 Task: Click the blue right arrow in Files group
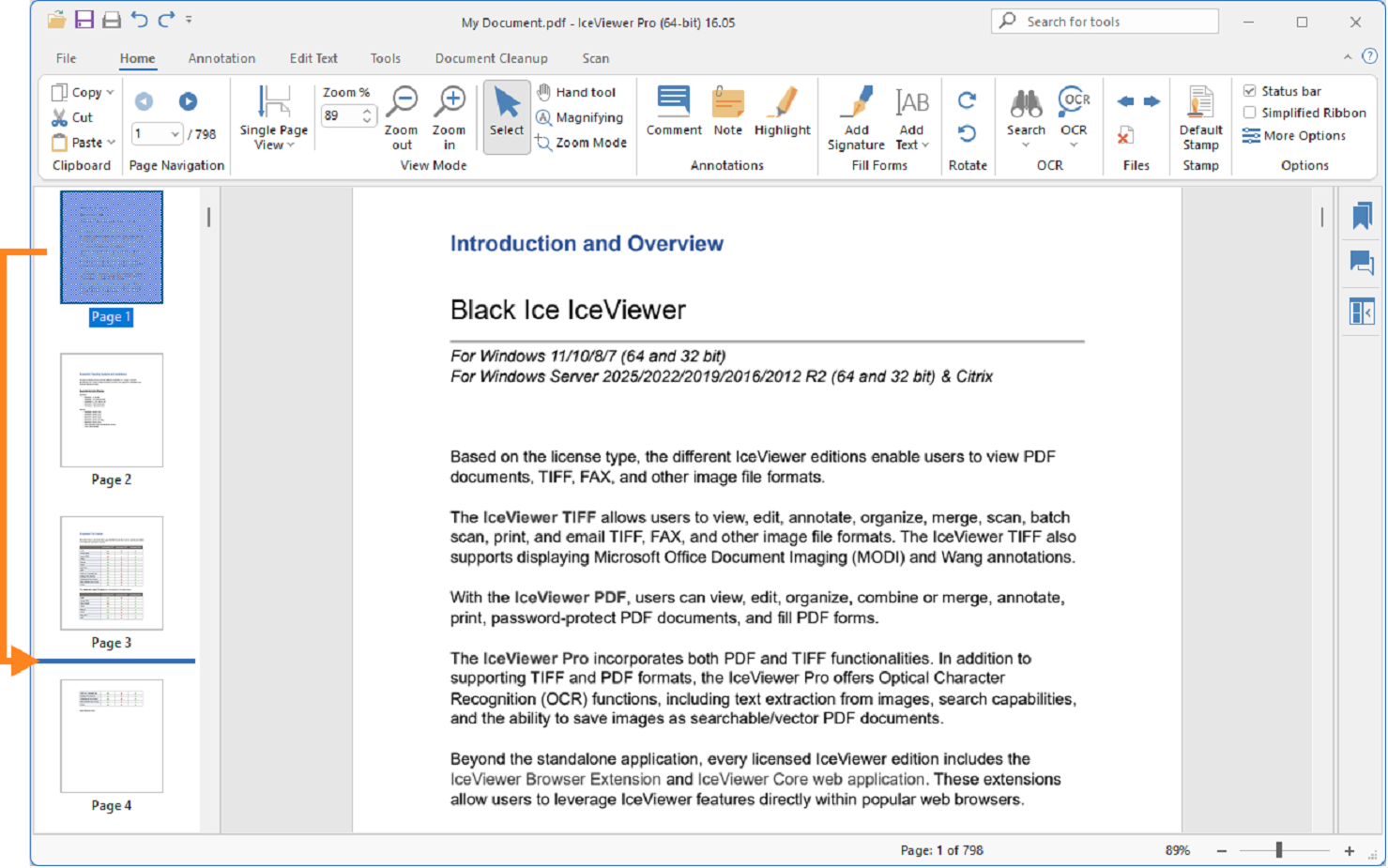[x=1152, y=101]
